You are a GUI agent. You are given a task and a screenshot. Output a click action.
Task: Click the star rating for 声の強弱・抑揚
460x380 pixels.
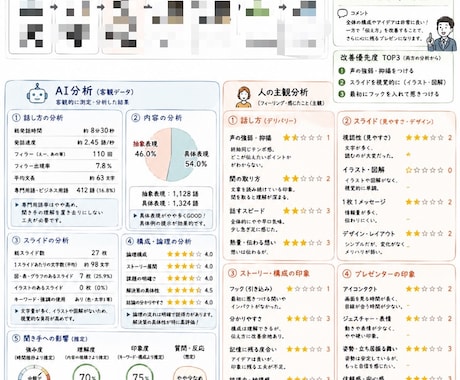point(303,137)
